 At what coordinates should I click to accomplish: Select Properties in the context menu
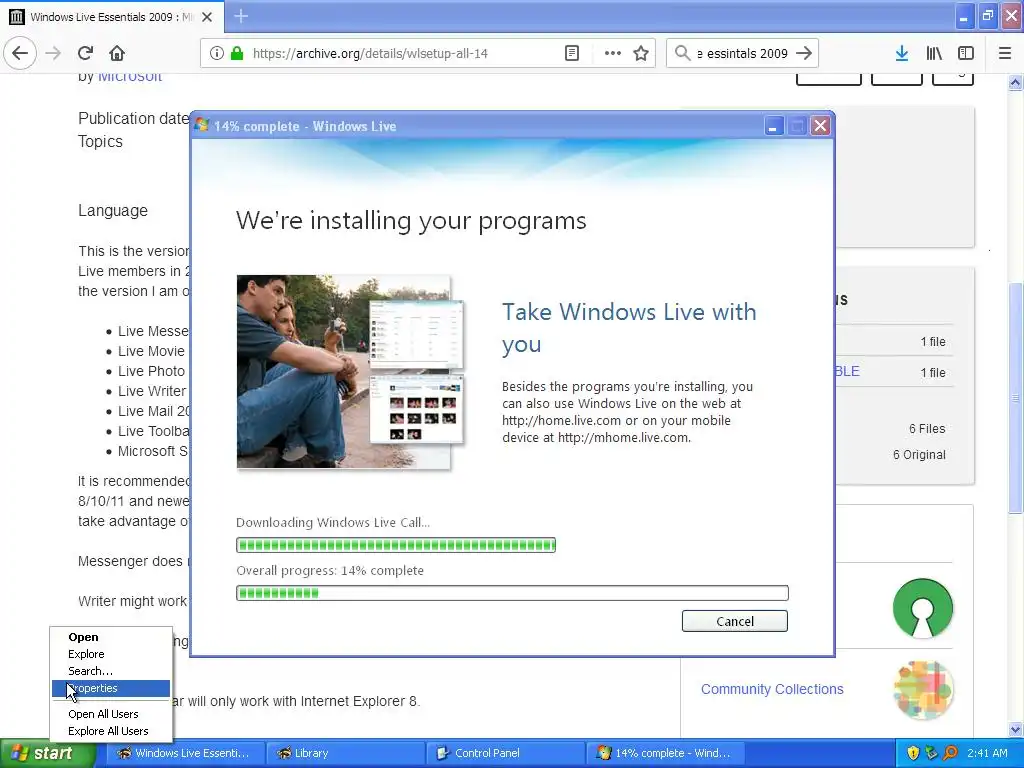111,688
